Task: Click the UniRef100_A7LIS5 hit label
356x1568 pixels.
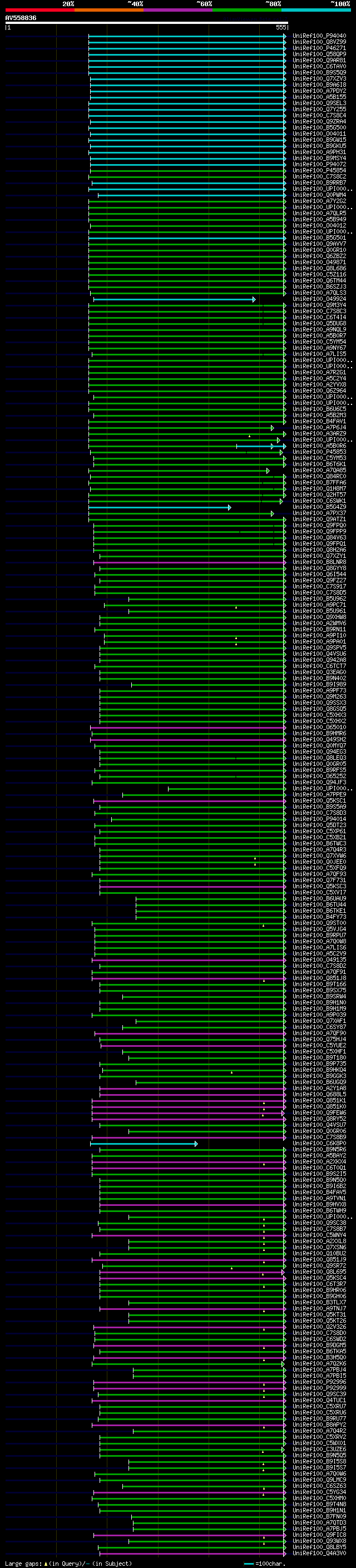Action: [319, 354]
